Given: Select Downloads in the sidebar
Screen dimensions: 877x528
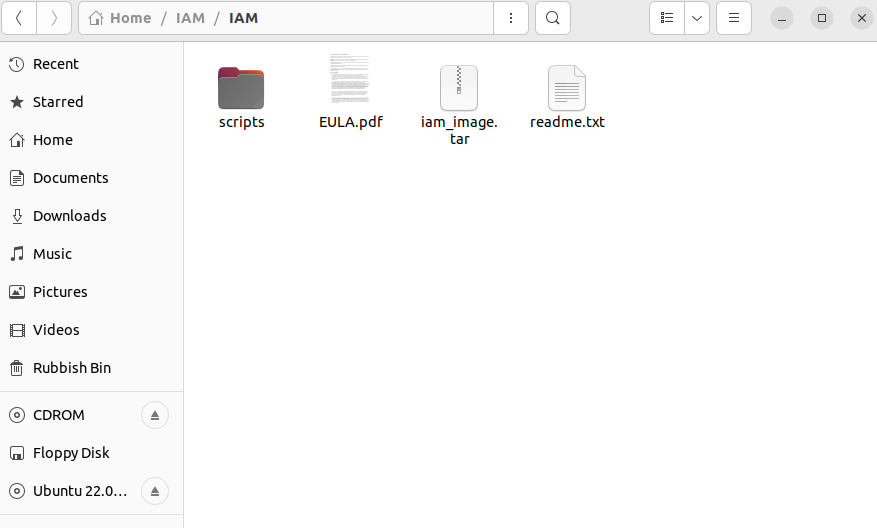Looking at the screenshot, I should [x=69, y=216].
